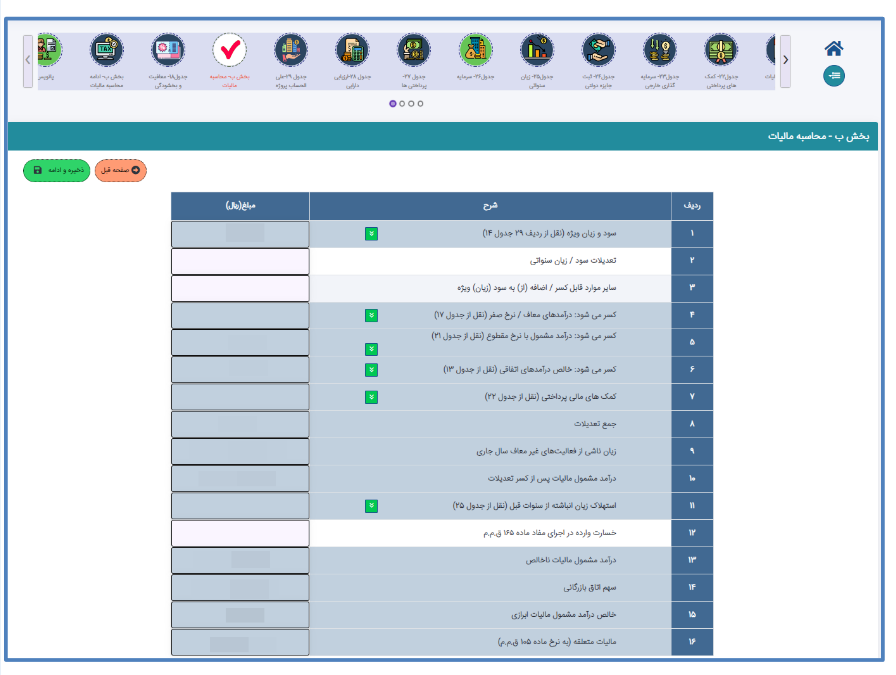Open Table 26 capital icon (سرمایه)
Viewport: 896px width, 675px height.
point(475,50)
